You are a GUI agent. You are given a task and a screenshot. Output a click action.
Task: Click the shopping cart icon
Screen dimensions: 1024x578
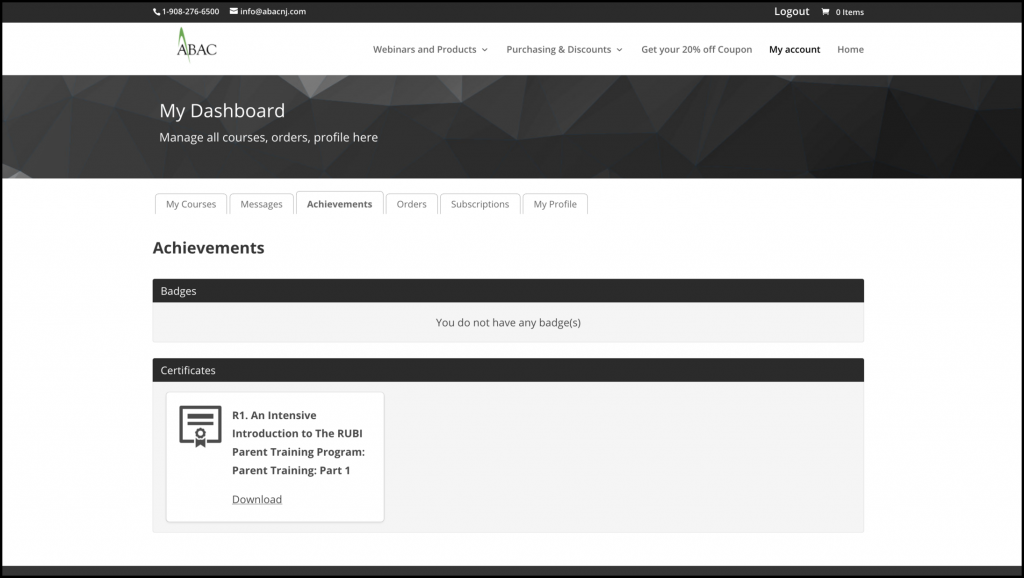[x=825, y=12]
